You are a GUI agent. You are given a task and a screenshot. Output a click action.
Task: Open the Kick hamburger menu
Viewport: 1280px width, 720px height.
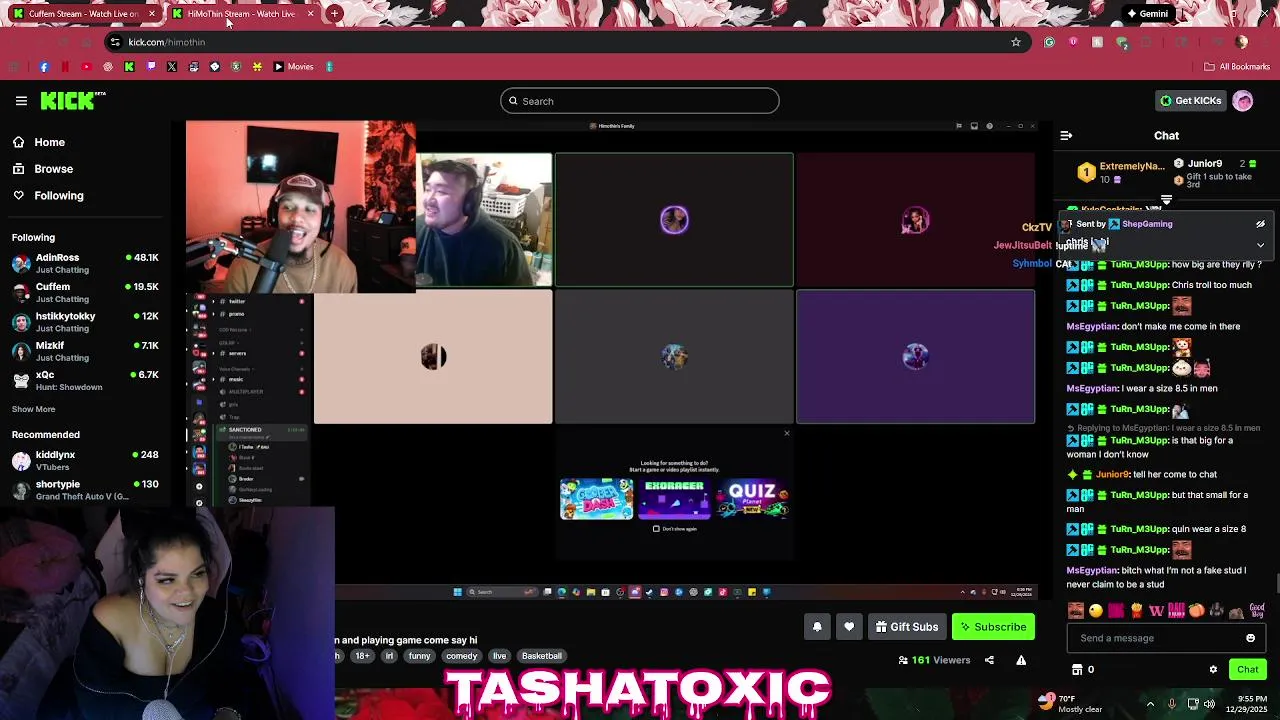click(x=21, y=101)
